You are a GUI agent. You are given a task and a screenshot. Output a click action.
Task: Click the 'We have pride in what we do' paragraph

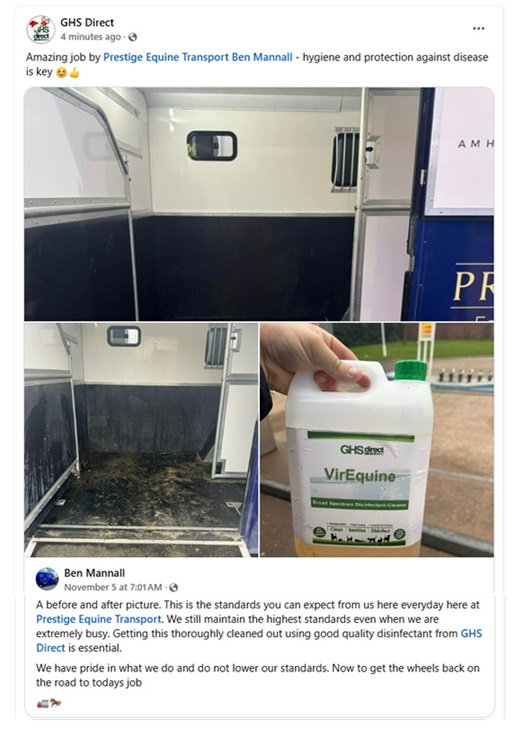pos(258,676)
